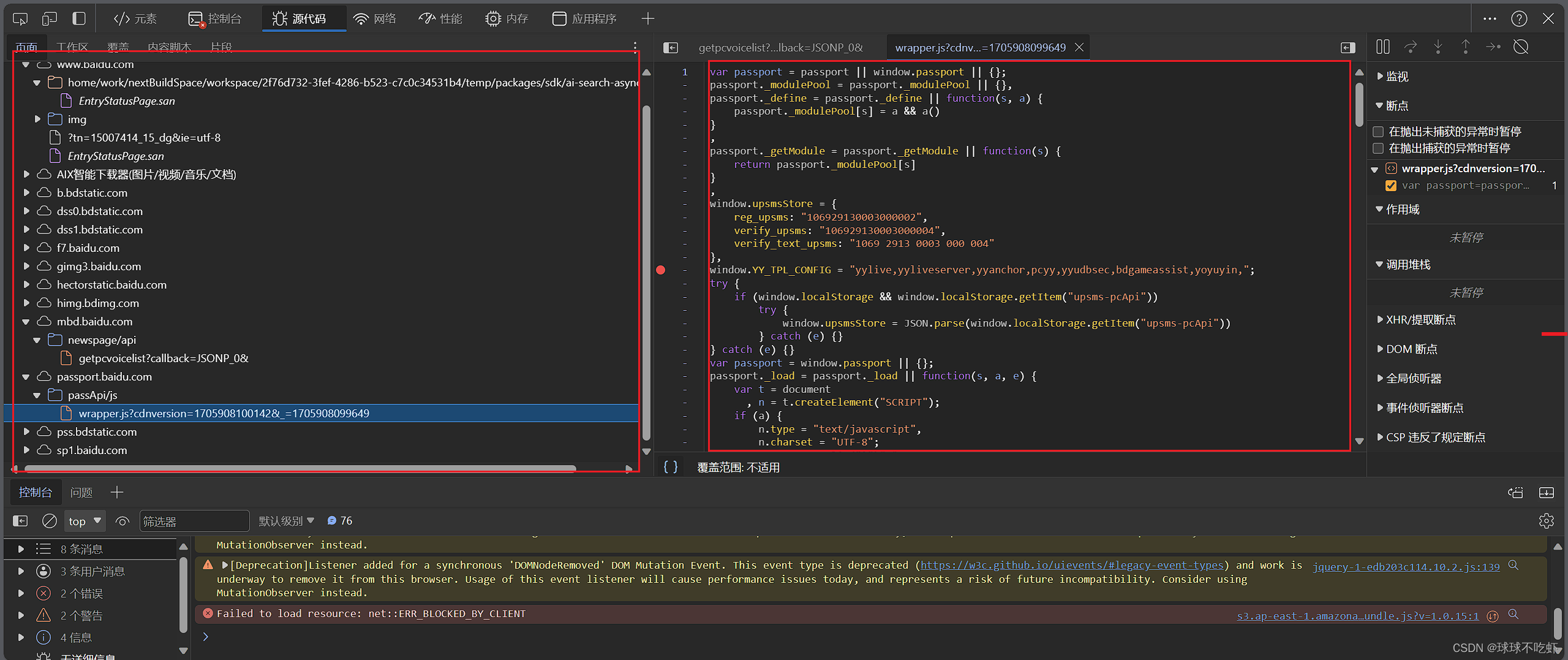1568x660 pixels.
Task: Toggle the dock side panel icon
Action: pos(79,19)
